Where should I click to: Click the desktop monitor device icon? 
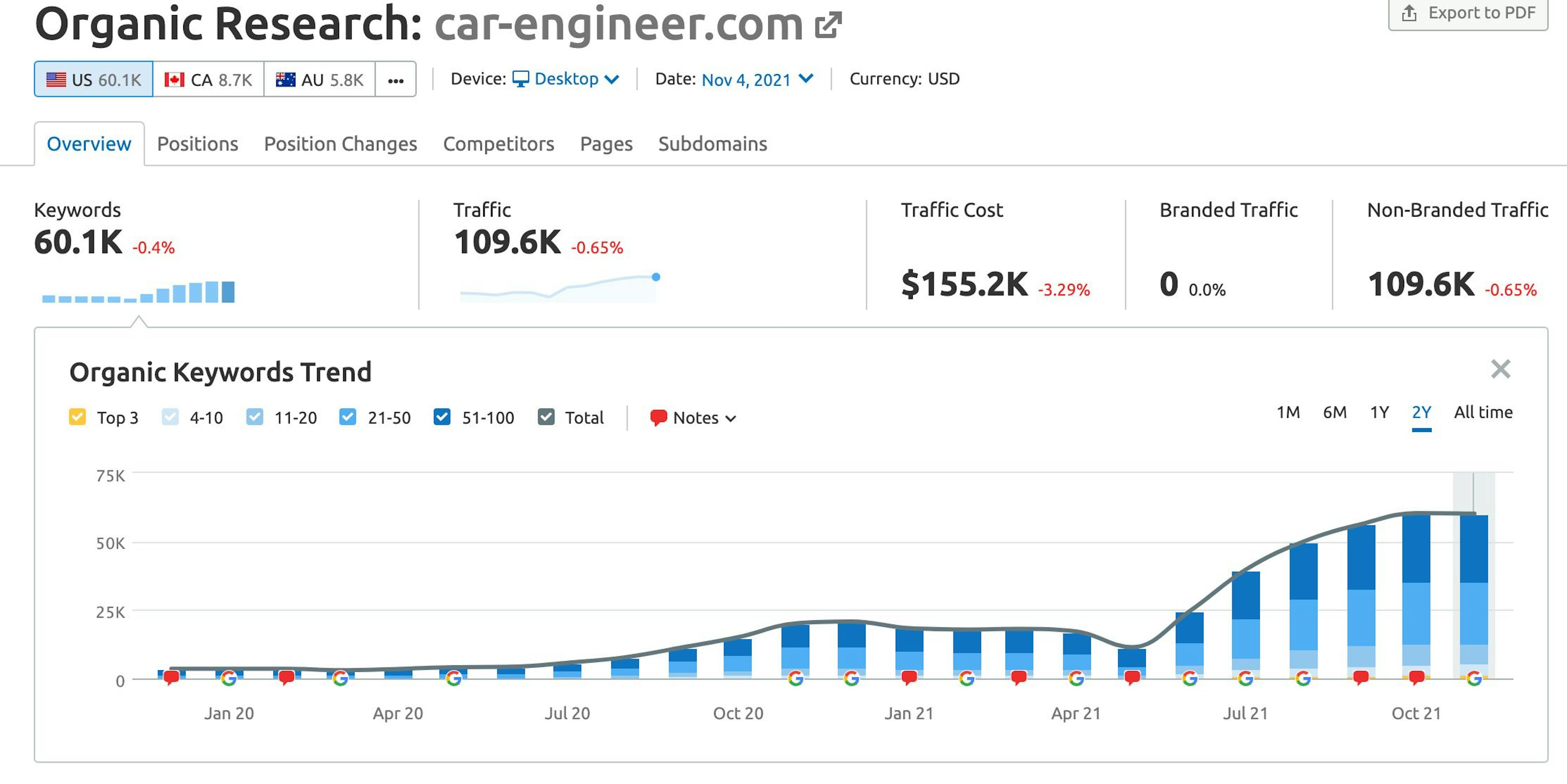pos(522,78)
